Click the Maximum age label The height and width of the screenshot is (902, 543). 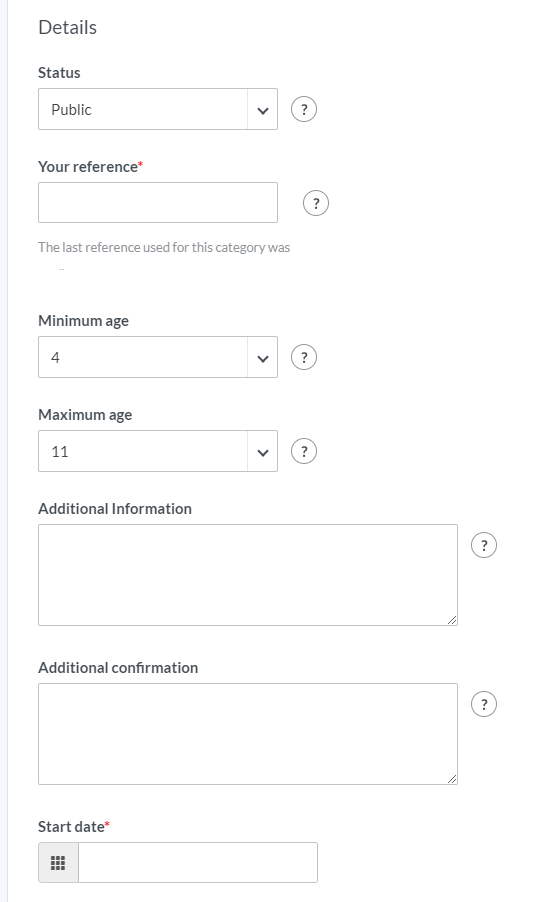coord(85,414)
